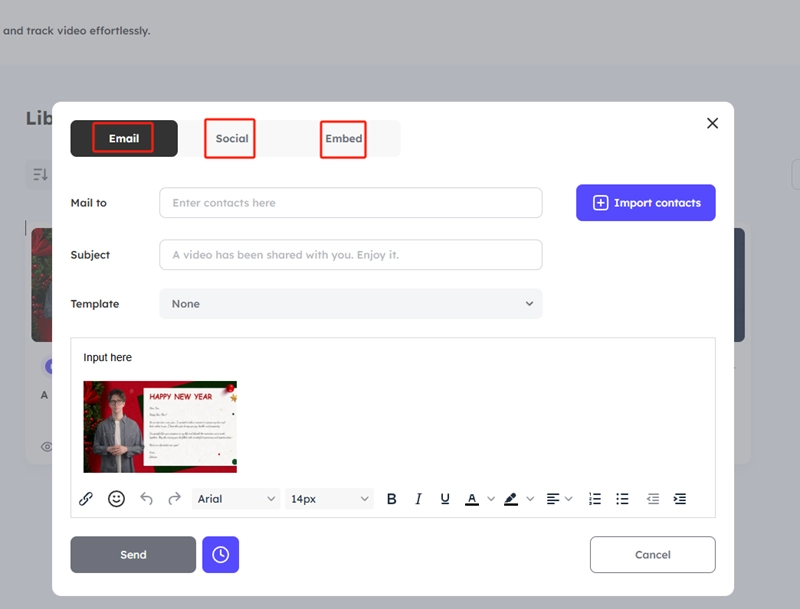Toggle bold formatting

[392, 499]
